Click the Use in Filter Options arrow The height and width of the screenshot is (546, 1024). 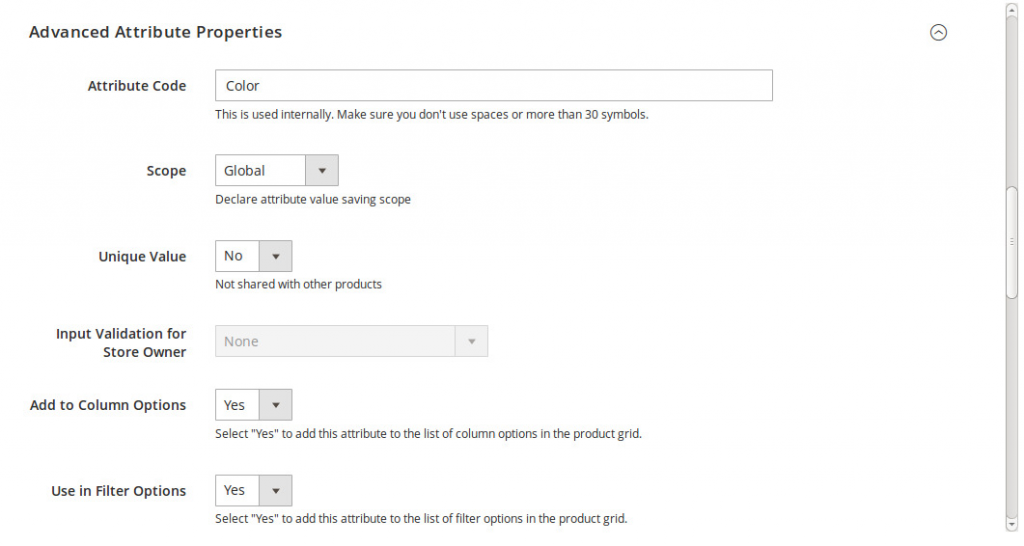[x=275, y=491]
